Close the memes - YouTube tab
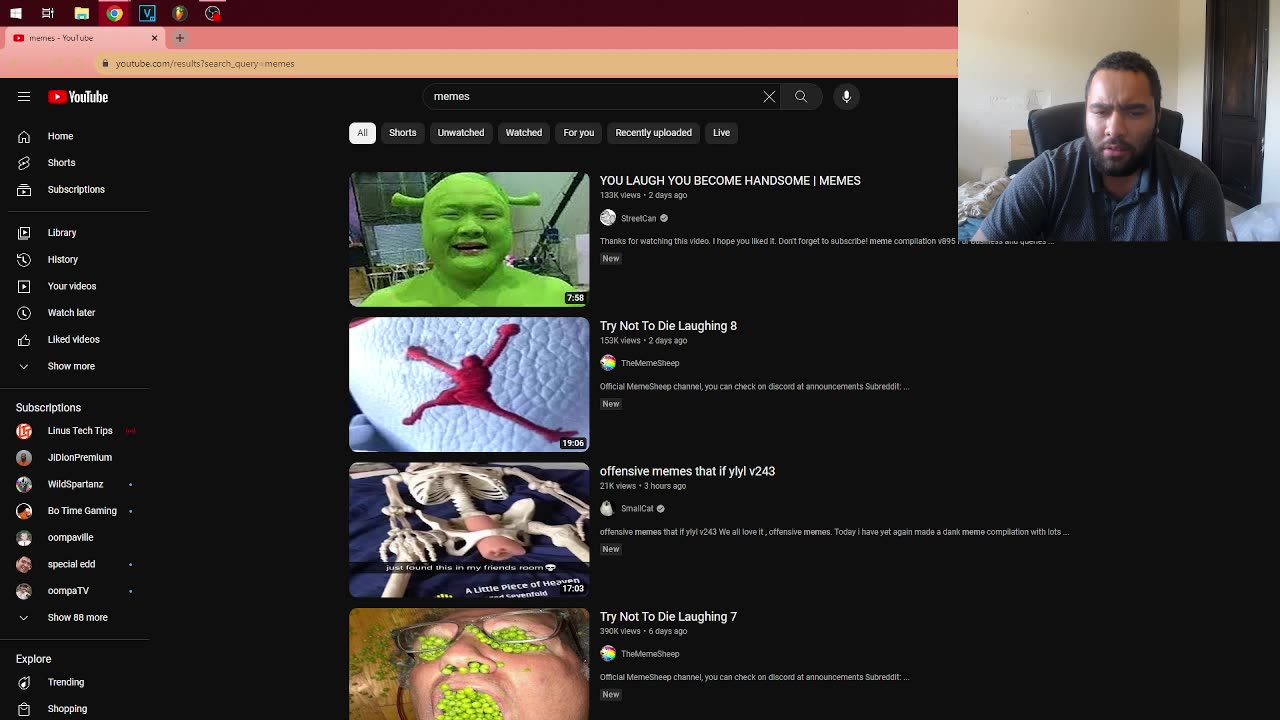Screen dimensions: 1280x720 154,38
